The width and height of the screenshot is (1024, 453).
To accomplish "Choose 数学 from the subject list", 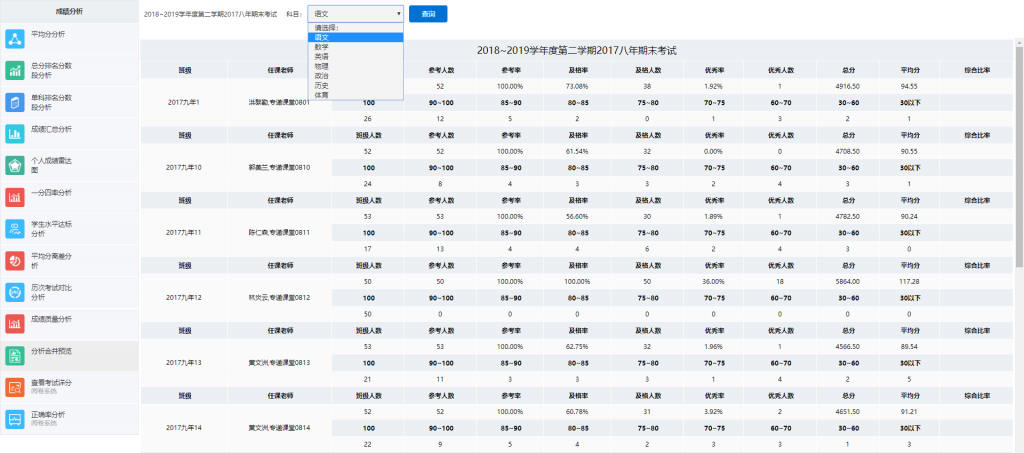I will (321, 46).
